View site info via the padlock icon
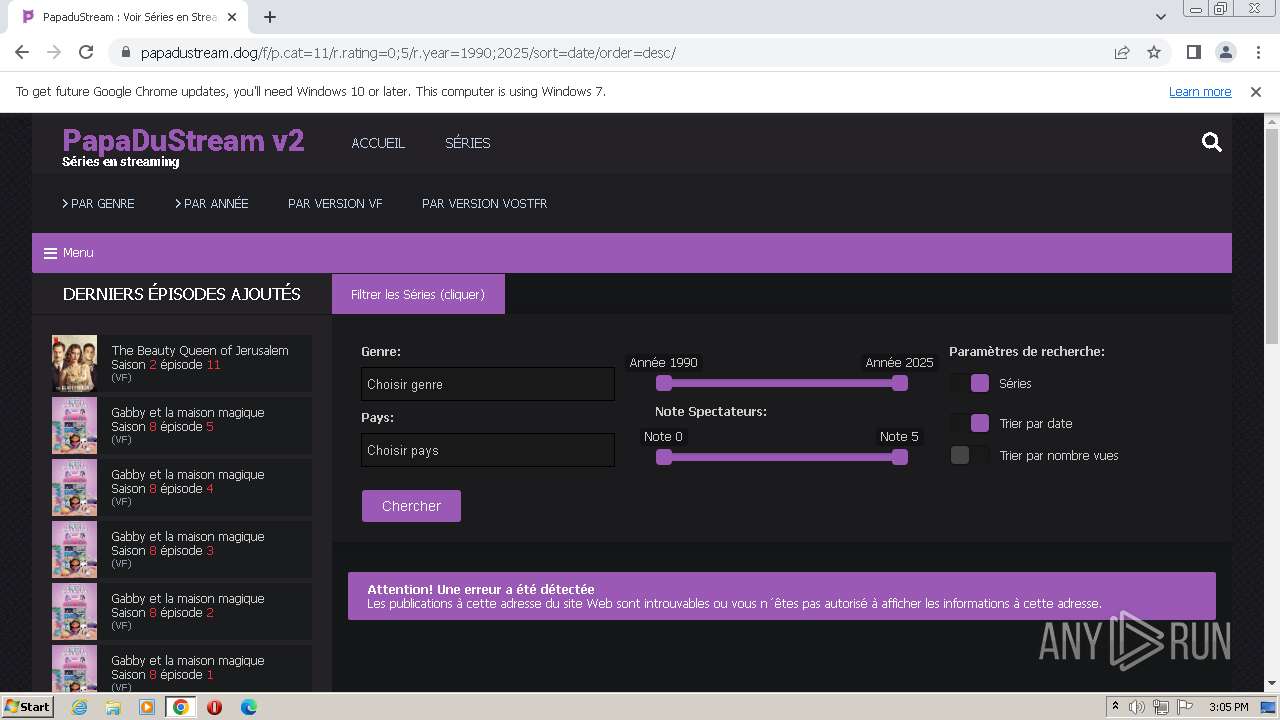 point(125,52)
